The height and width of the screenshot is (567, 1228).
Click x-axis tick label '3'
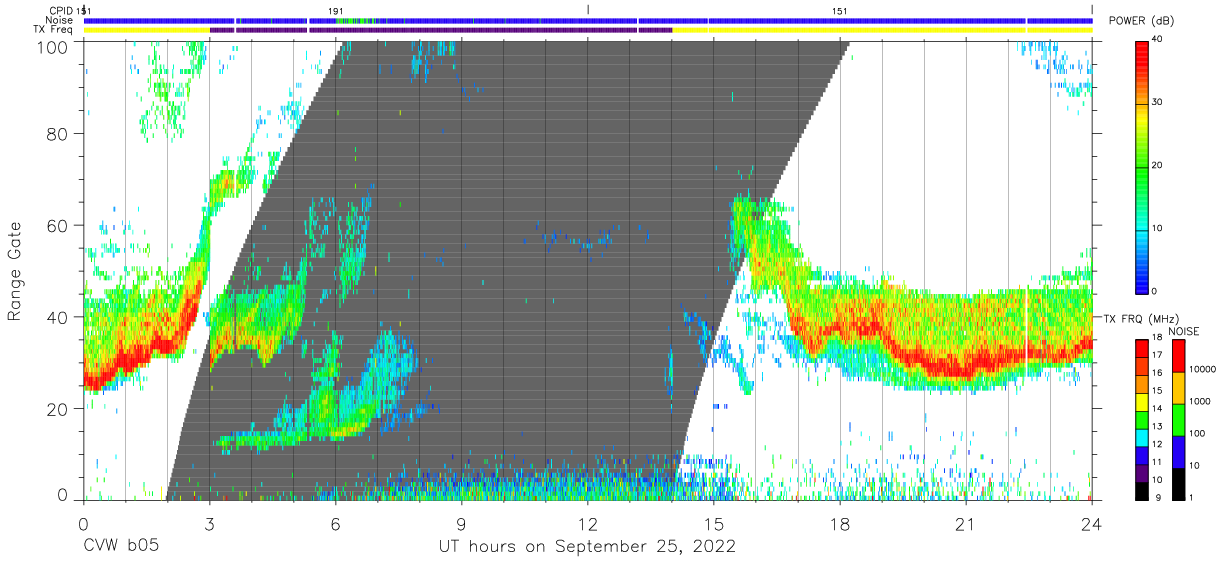pyautogui.click(x=209, y=523)
